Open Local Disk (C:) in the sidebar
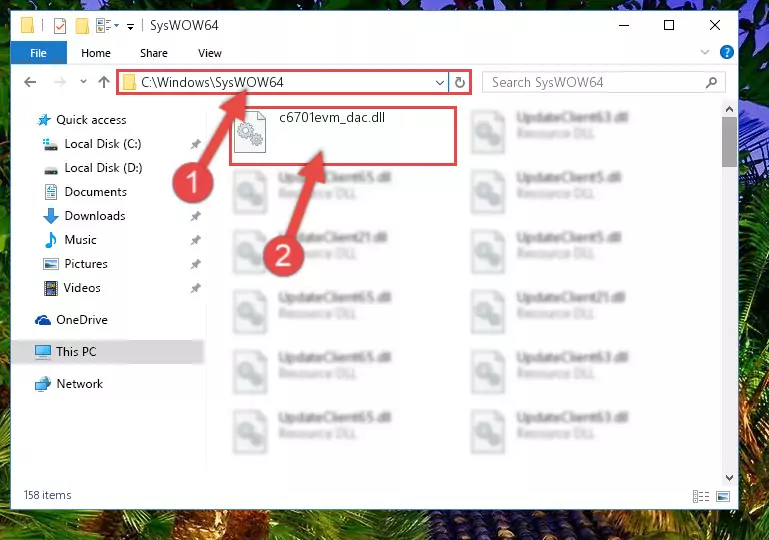Screen dimensions: 769x540 103,144
